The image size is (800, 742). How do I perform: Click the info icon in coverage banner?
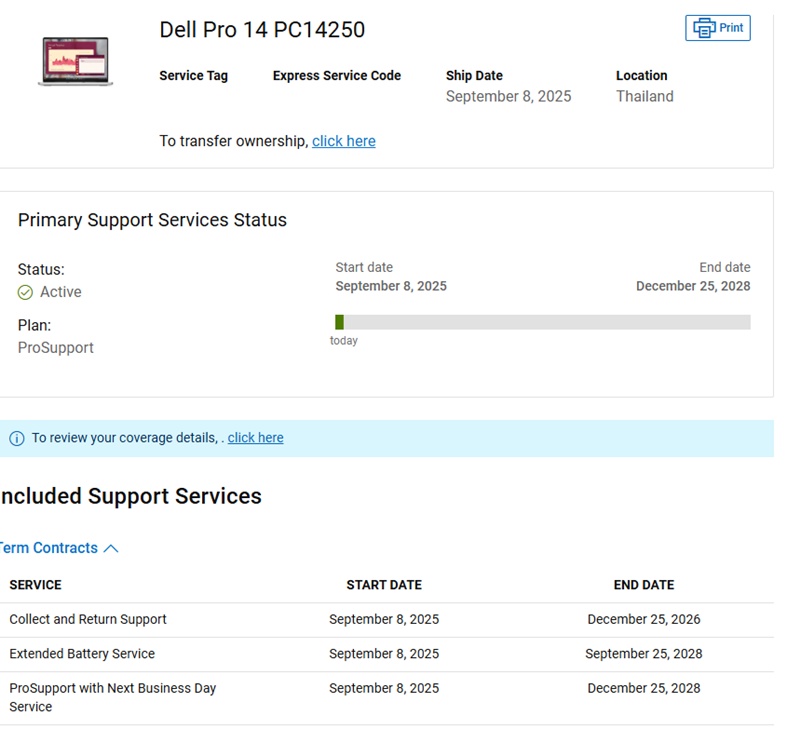(17, 438)
